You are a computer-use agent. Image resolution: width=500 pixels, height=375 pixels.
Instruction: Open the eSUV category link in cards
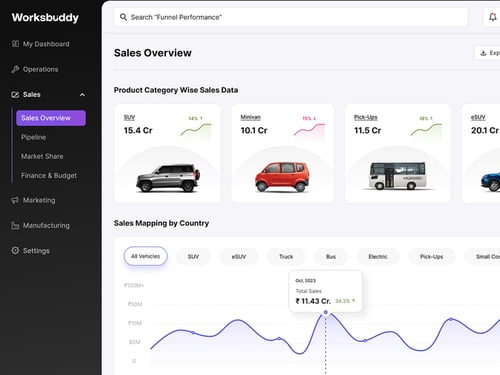coord(478,117)
